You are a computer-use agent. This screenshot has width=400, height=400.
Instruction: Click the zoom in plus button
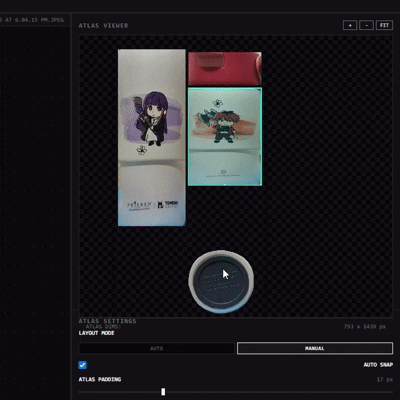[350, 25]
